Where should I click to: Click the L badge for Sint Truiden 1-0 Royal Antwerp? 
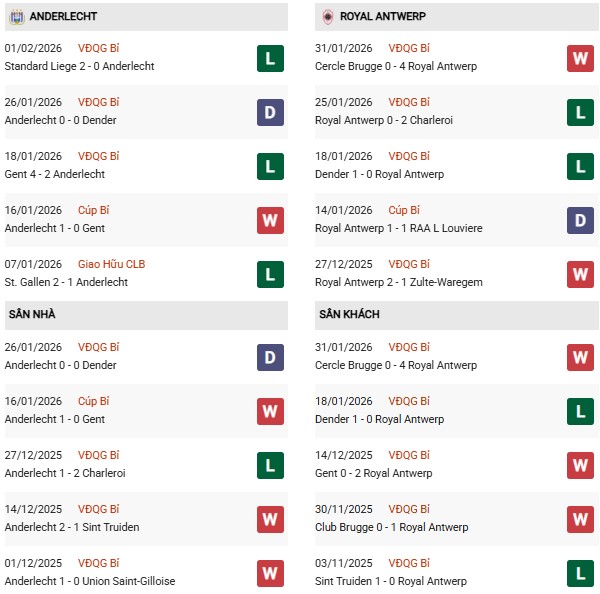580,573
